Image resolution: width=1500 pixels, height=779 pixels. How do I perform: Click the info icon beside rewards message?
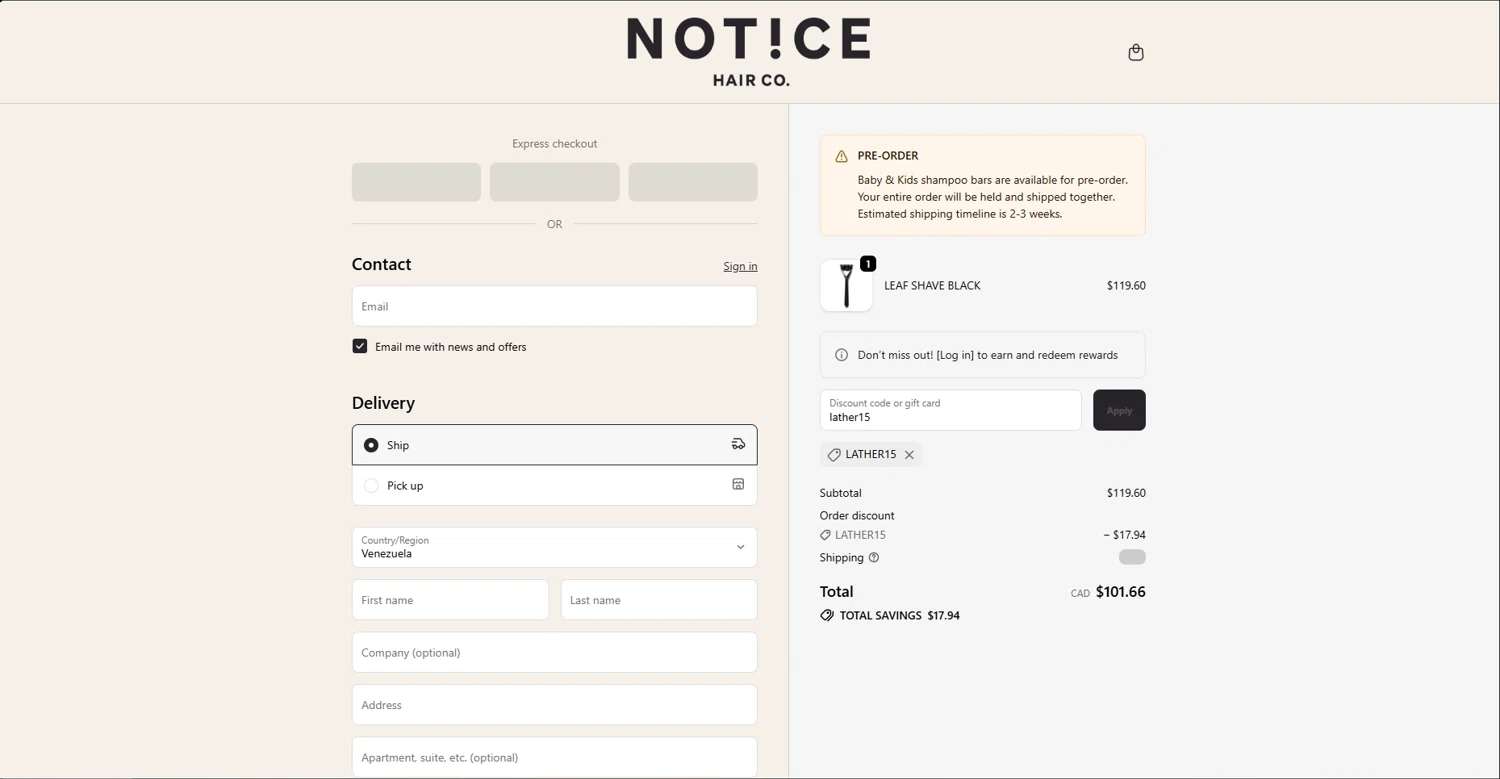click(841, 355)
